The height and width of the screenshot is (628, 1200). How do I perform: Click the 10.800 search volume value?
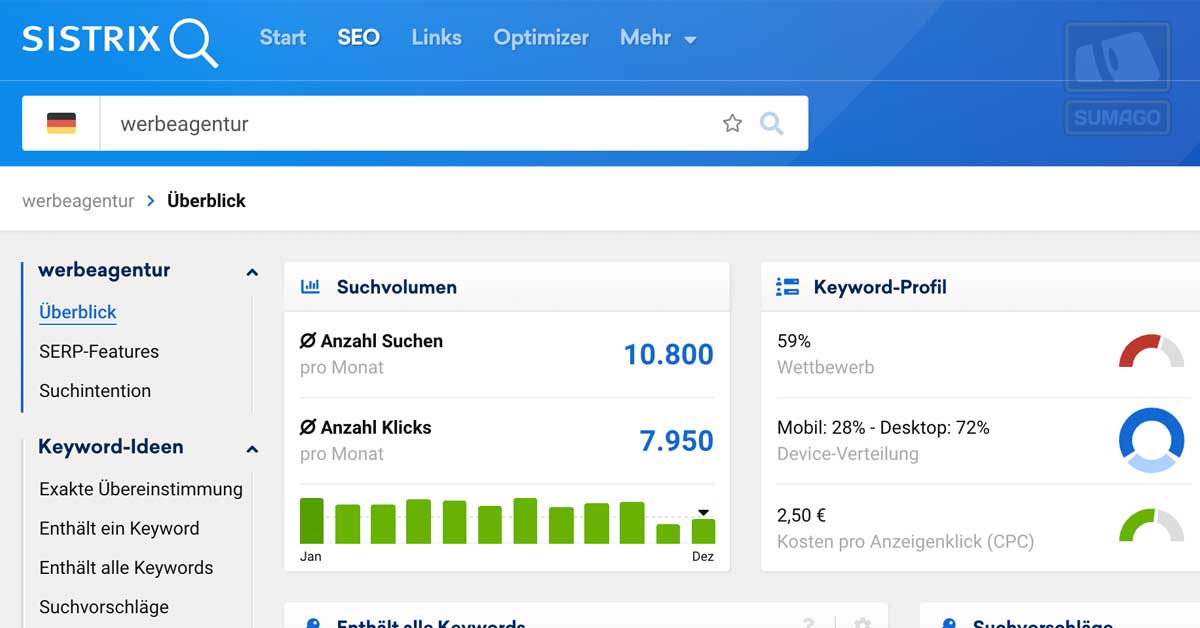click(668, 354)
